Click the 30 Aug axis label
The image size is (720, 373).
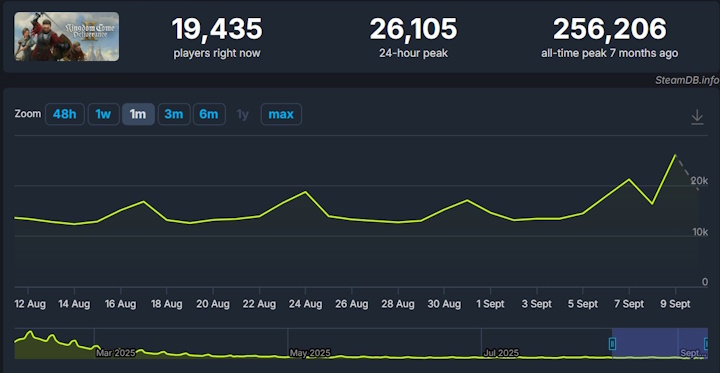tap(444, 304)
